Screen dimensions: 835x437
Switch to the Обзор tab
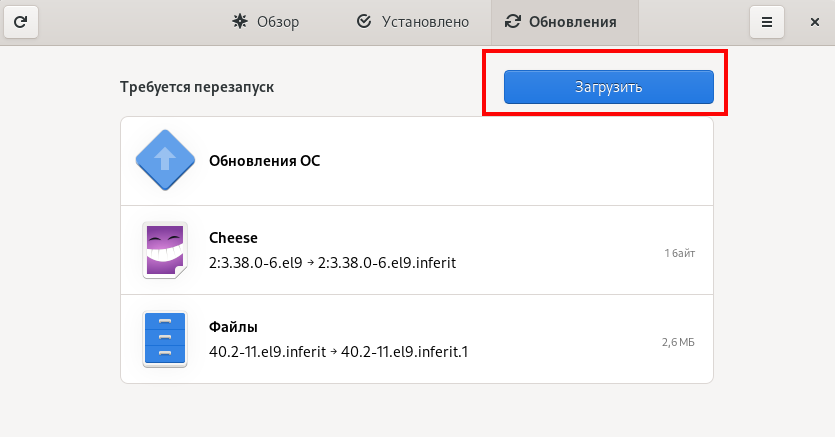click(266, 21)
